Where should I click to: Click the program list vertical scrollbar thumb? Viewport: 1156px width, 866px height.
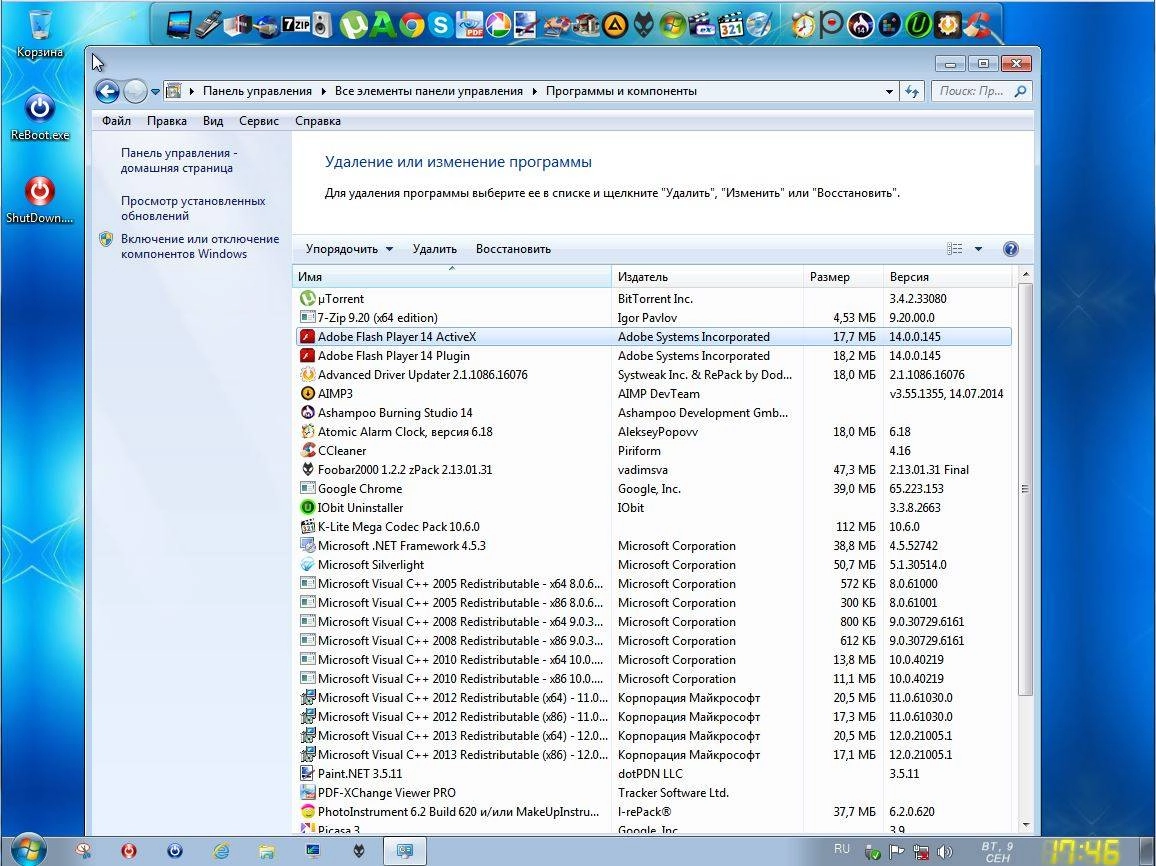(1025, 489)
